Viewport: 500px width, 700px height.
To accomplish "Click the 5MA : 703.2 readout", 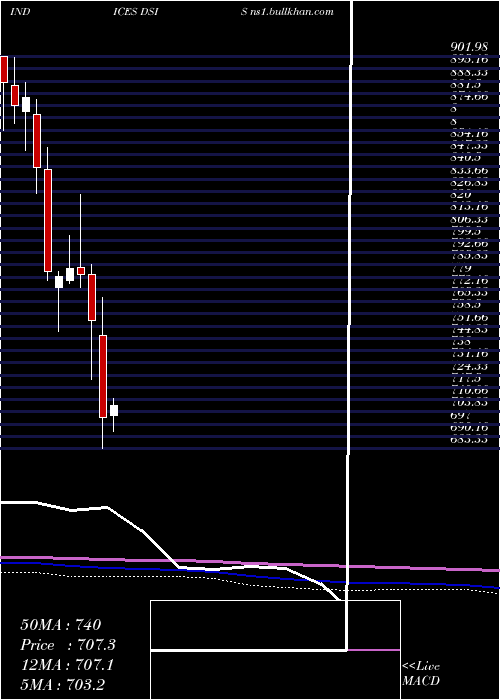I will click(x=62, y=684).
